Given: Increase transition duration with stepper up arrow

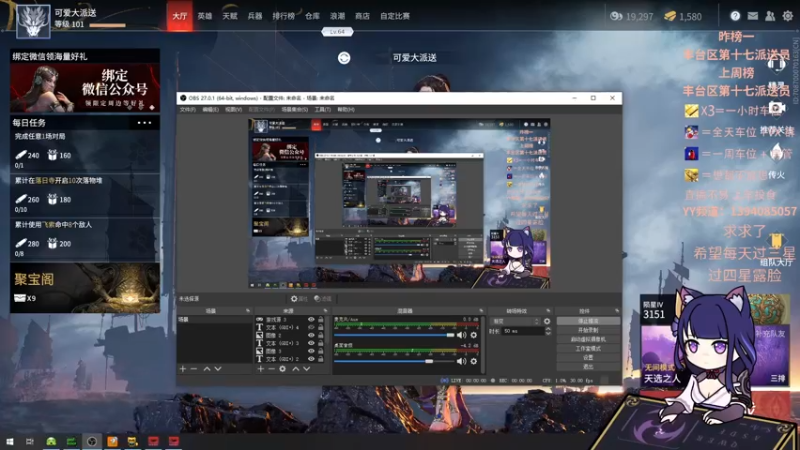Looking at the screenshot, I should pyautogui.click(x=548, y=329).
